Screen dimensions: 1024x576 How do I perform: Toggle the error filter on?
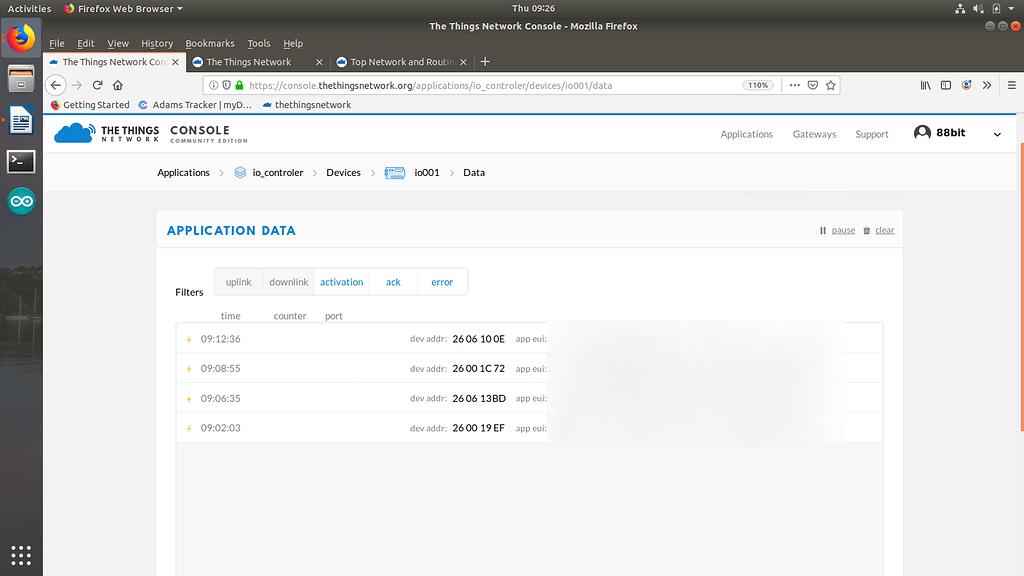tap(442, 281)
